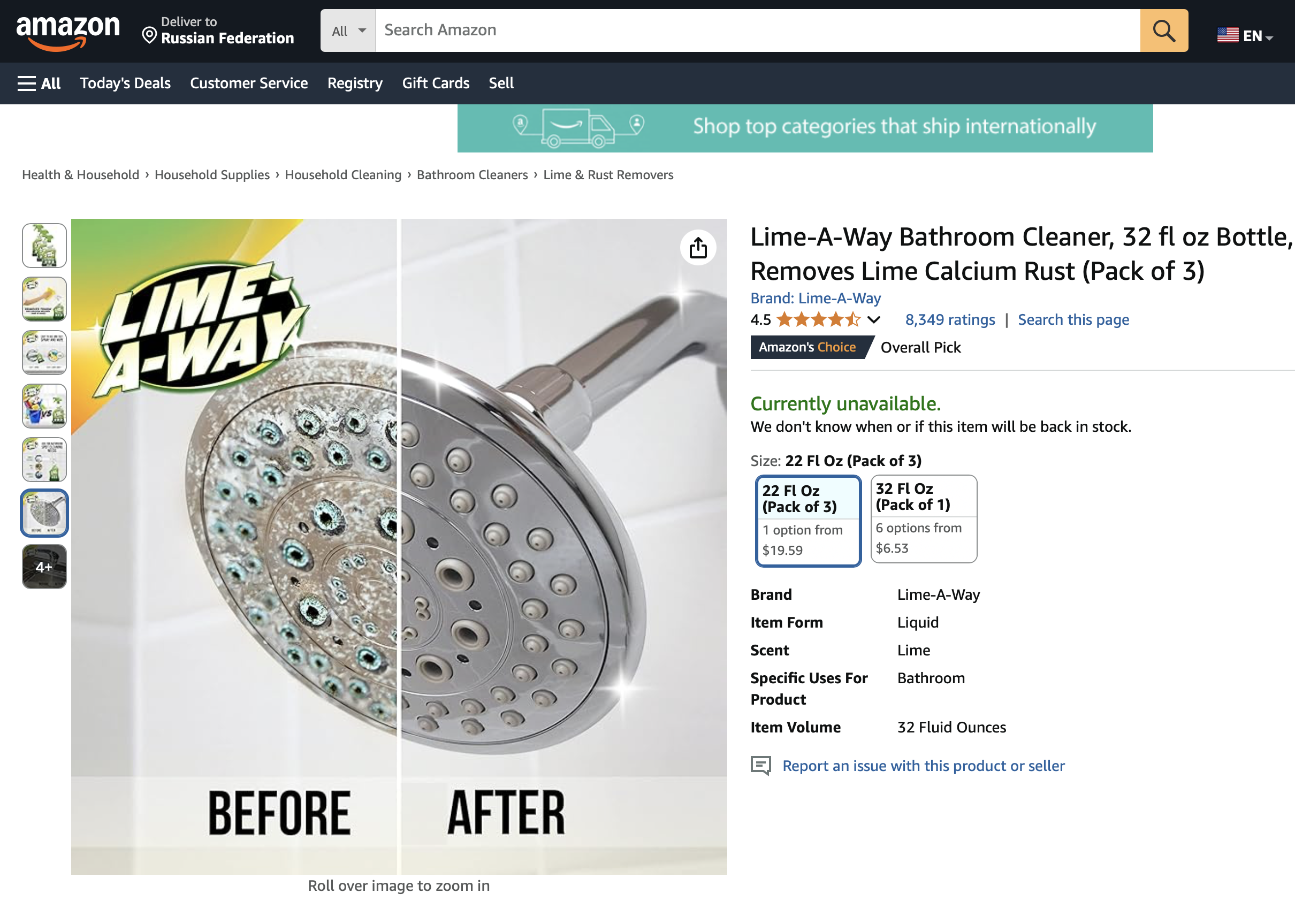This screenshot has width=1295, height=924.
Task: Click the US flag language icon
Action: tap(1227, 35)
